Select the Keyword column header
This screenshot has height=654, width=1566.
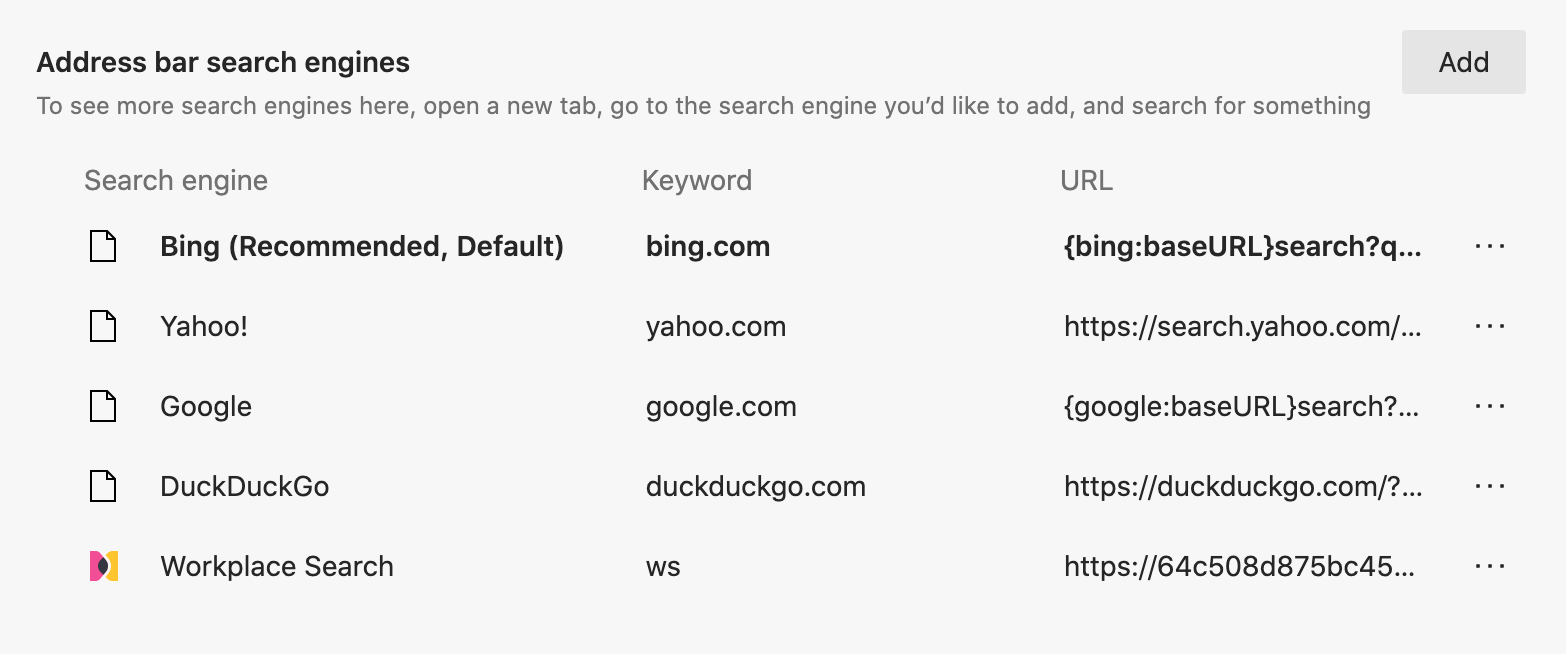(x=697, y=180)
